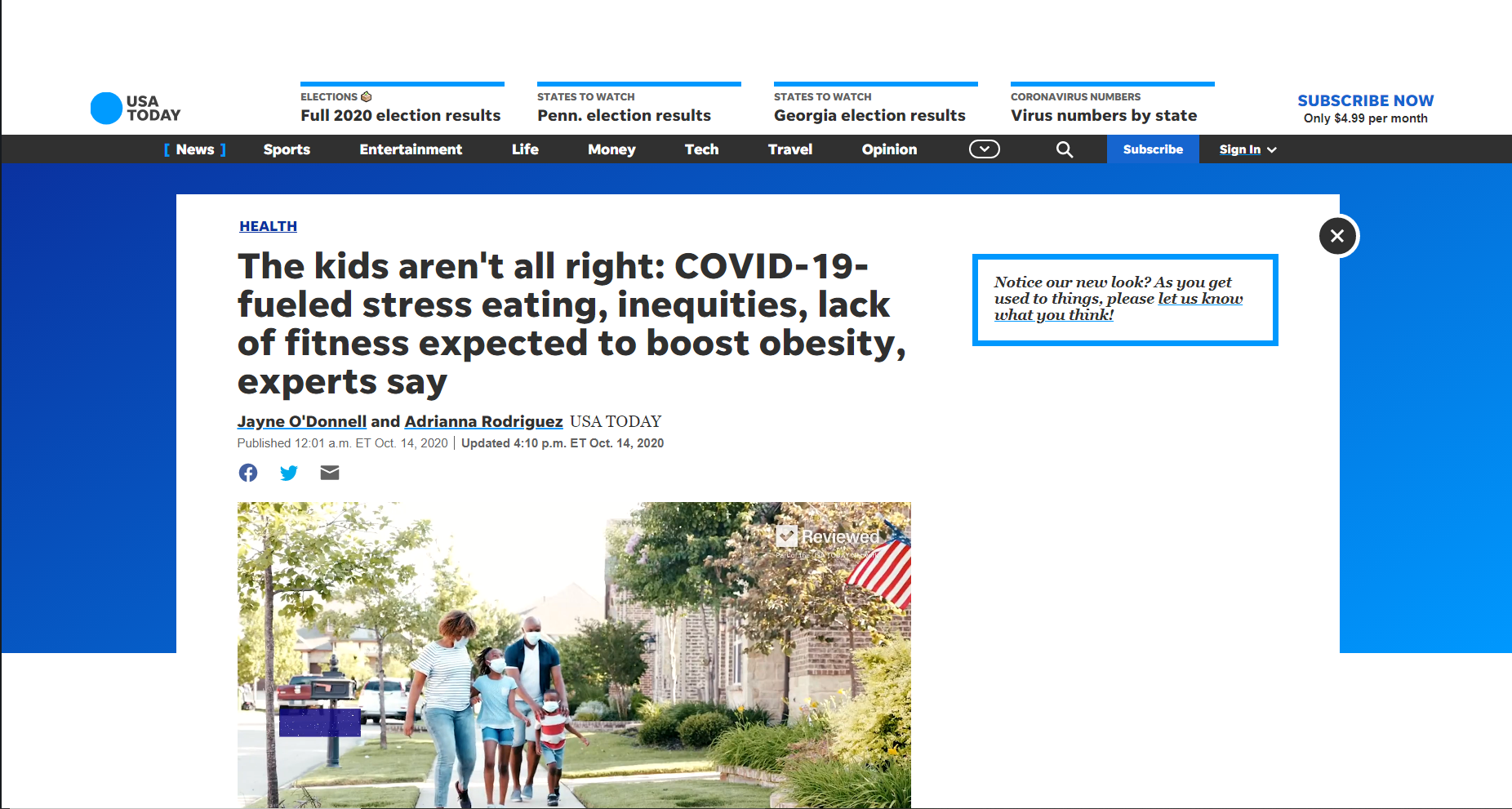
Task: Select Entertainment in navigation bar
Action: [411, 149]
